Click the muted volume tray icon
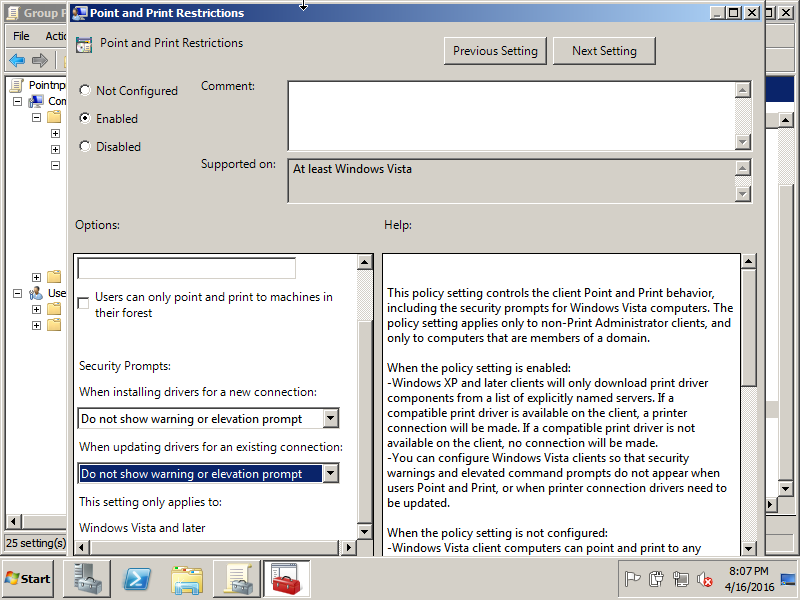The width and height of the screenshot is (800, 600). point(704,579)
